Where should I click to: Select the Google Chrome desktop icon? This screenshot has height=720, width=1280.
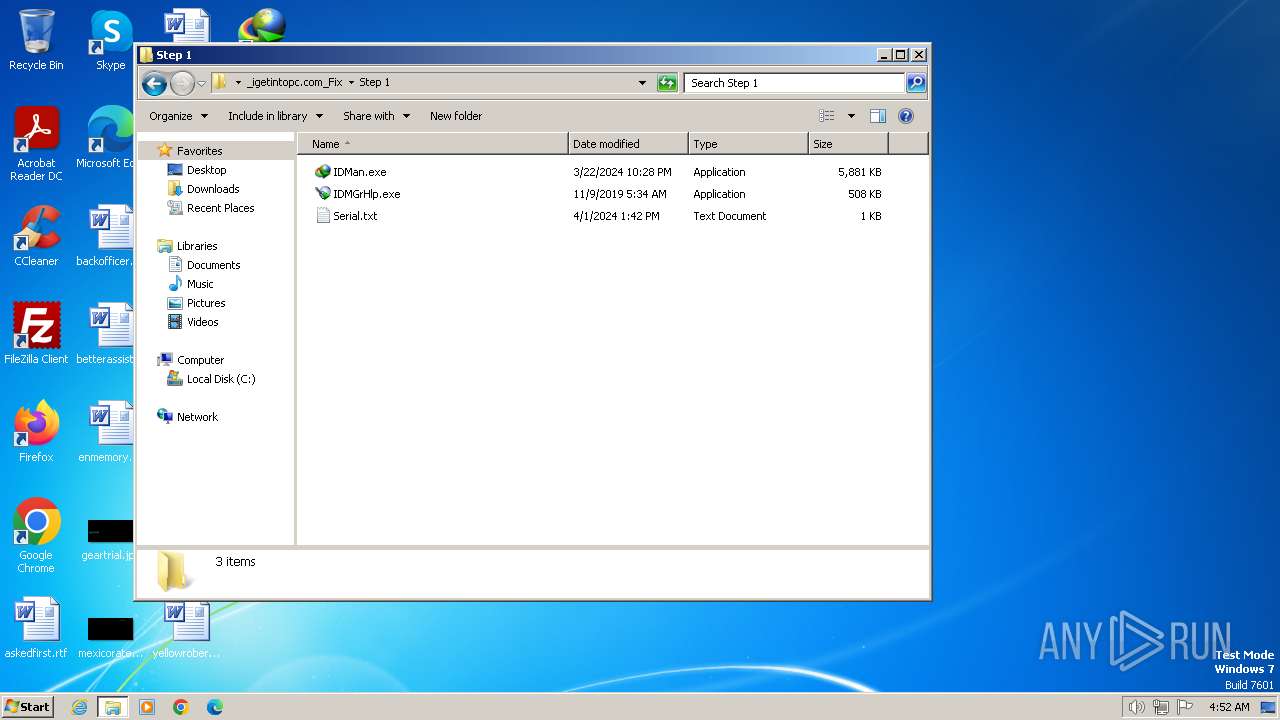pyautogui.click(x=36, y=536)
